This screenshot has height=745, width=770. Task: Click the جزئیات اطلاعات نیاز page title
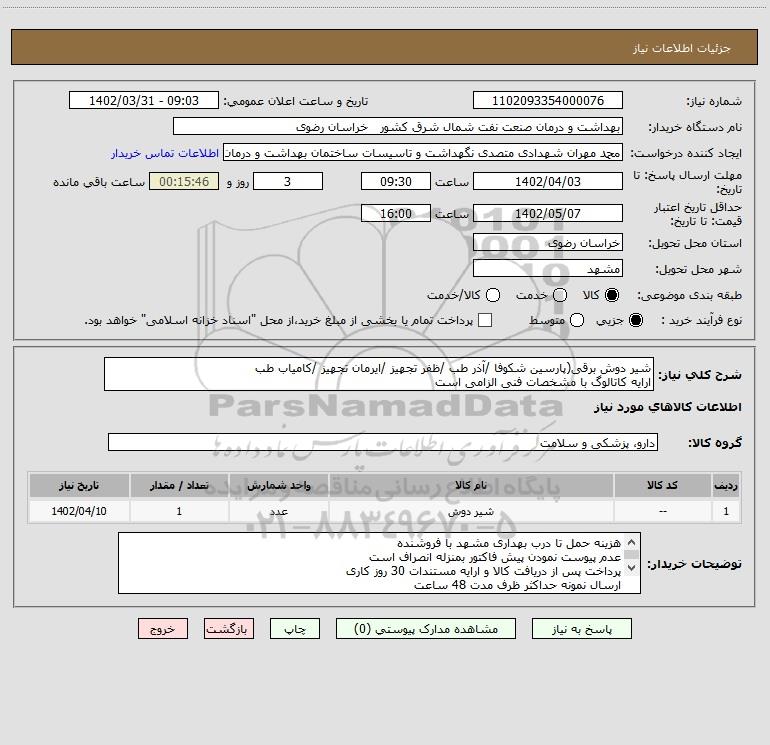pos(681,48)
